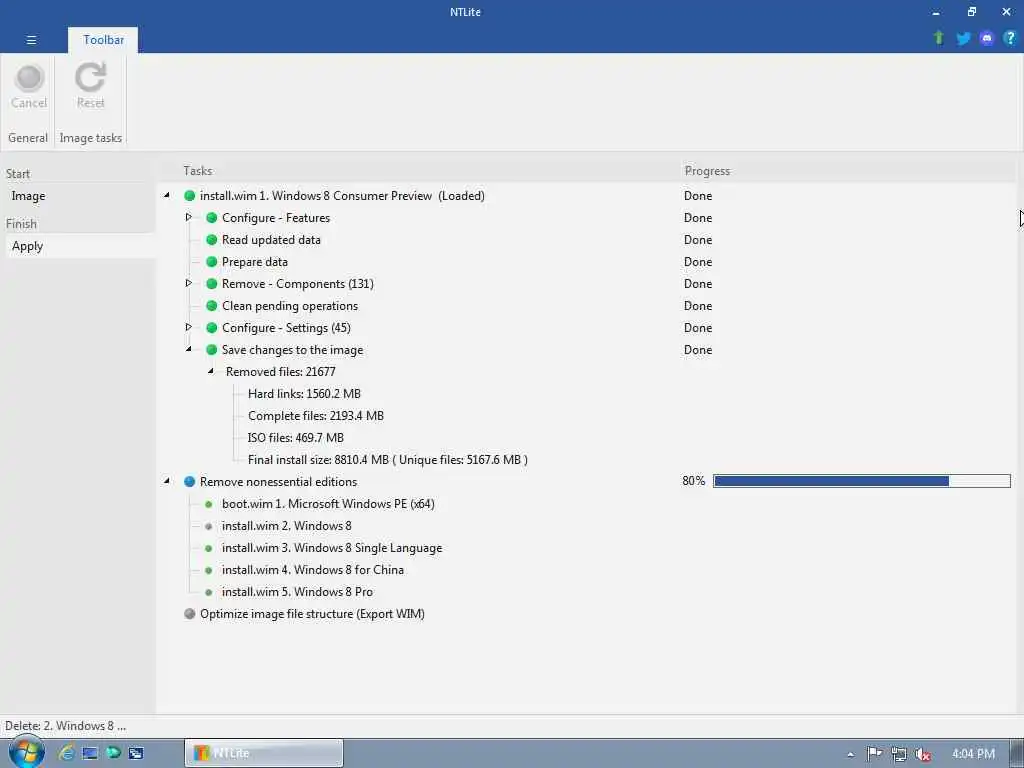Select the Hard links: 1560.2 MB row
1024x768 pixels.
tap(304, 394)
